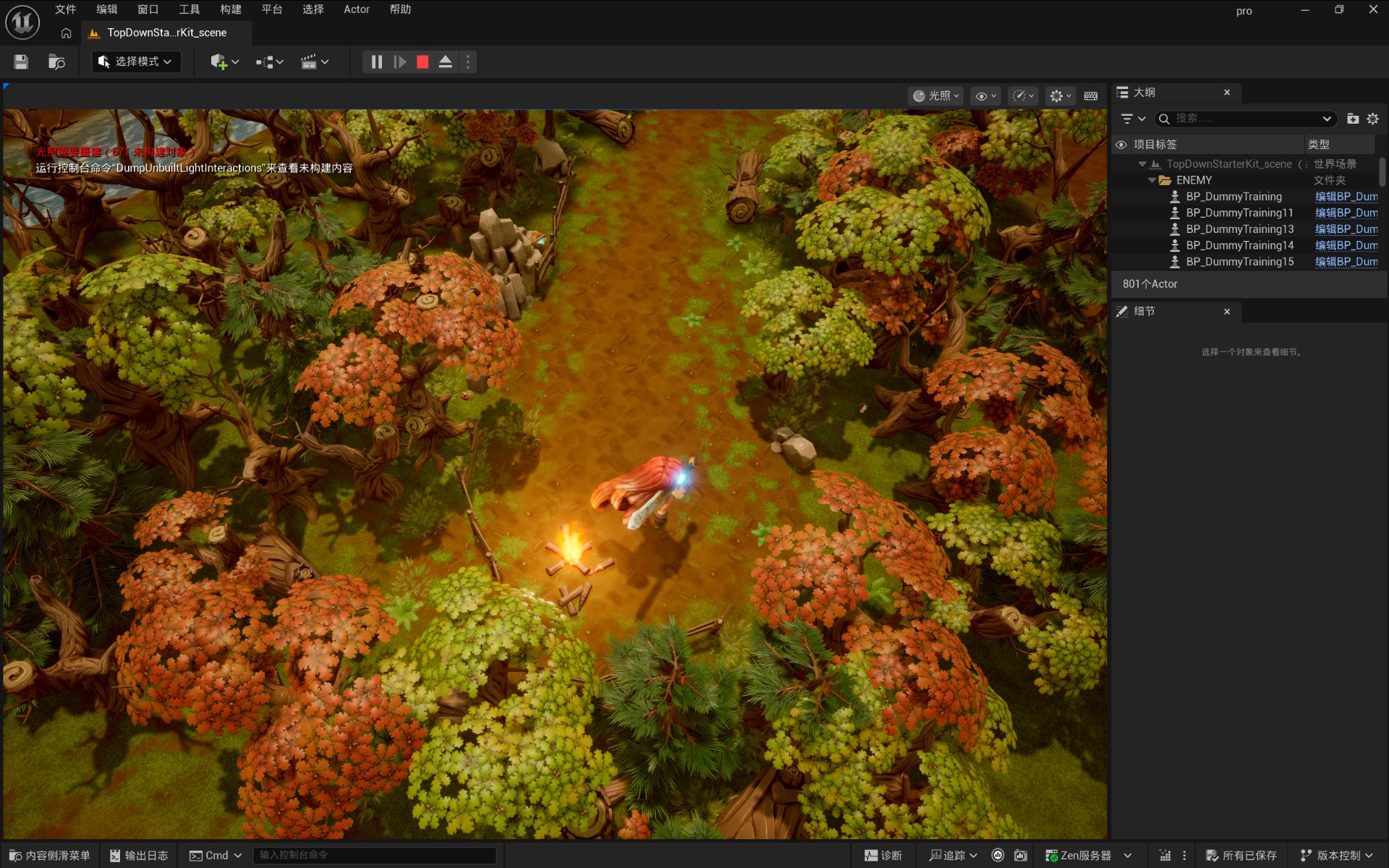Pause the running simulation

(x=376, y=61)
